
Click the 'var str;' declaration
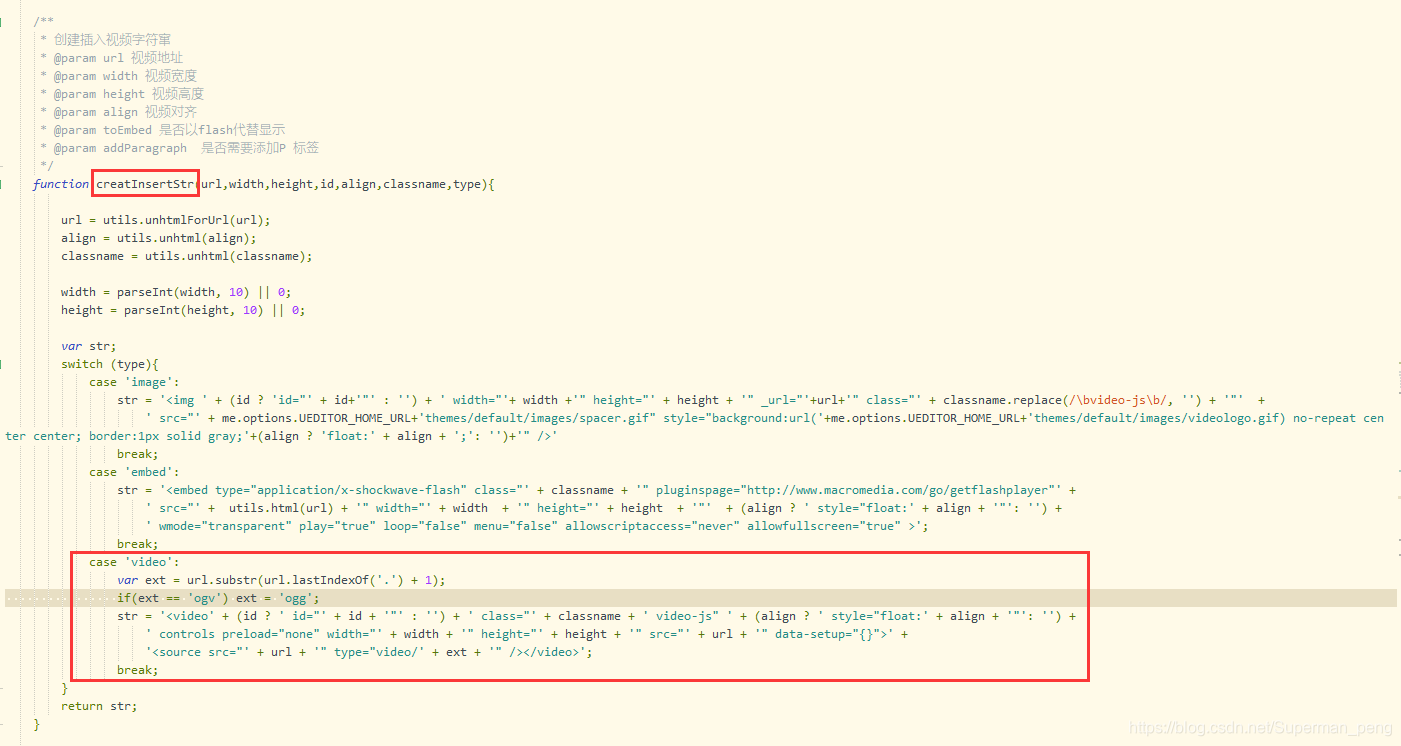point(89,346)
